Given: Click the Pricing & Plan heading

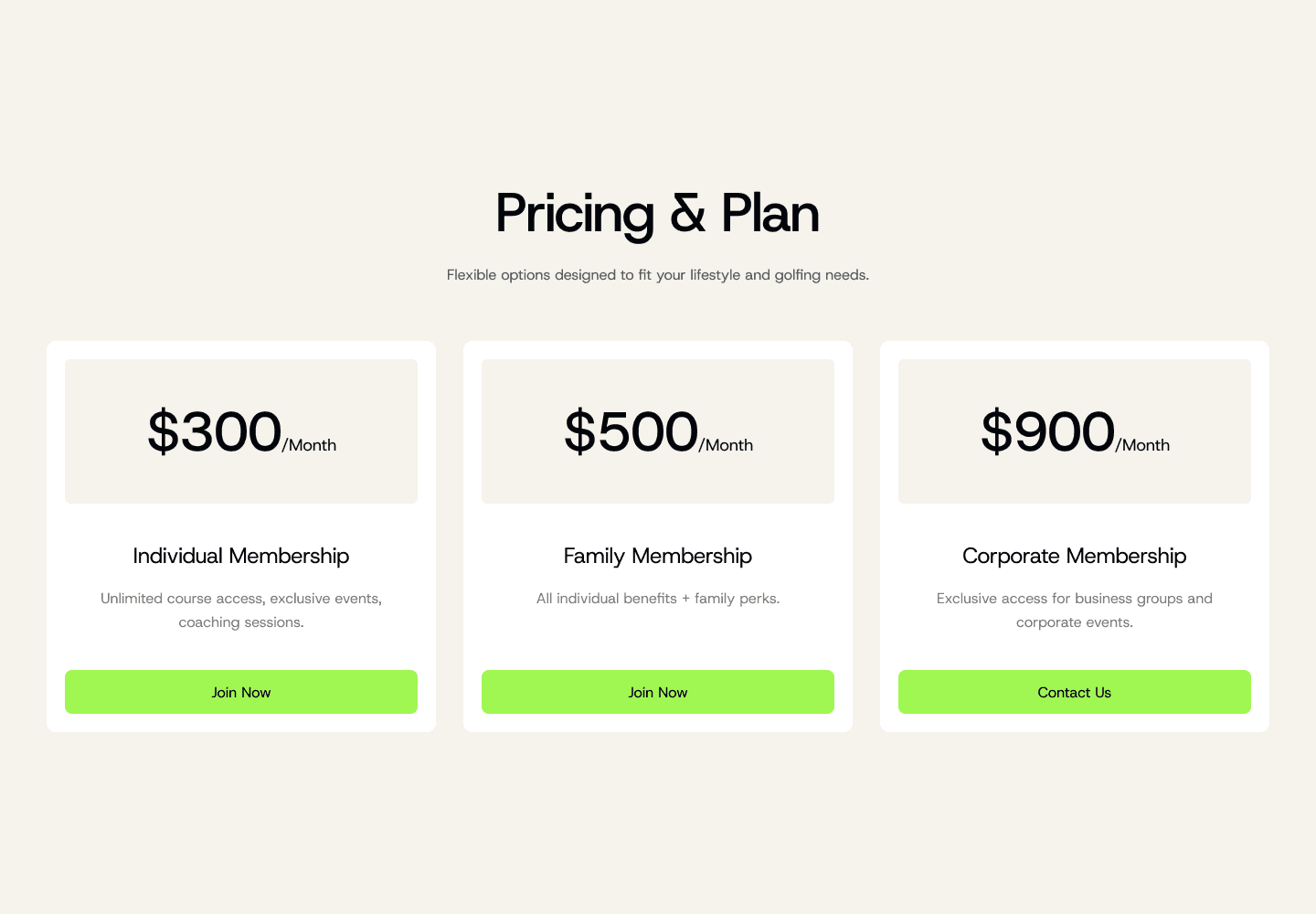Looking at the screenshot, I should [x=657, y=215].
